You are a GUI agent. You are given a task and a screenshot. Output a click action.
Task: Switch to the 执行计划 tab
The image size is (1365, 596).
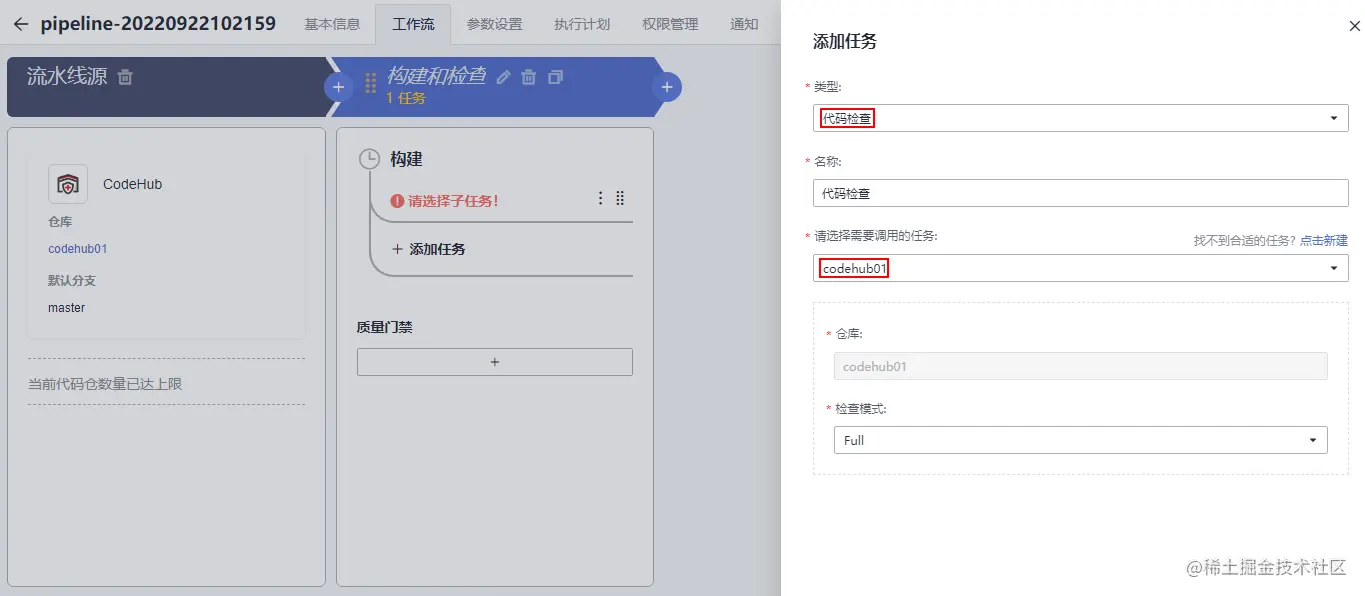(582, 24)
